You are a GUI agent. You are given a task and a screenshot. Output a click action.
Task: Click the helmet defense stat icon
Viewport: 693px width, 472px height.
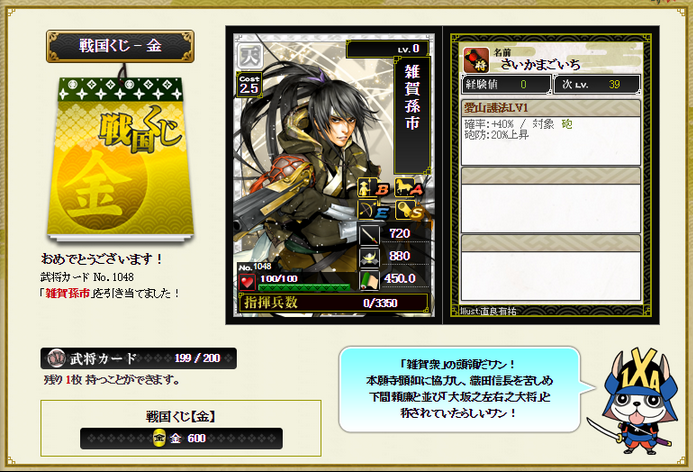pos(369,257)
